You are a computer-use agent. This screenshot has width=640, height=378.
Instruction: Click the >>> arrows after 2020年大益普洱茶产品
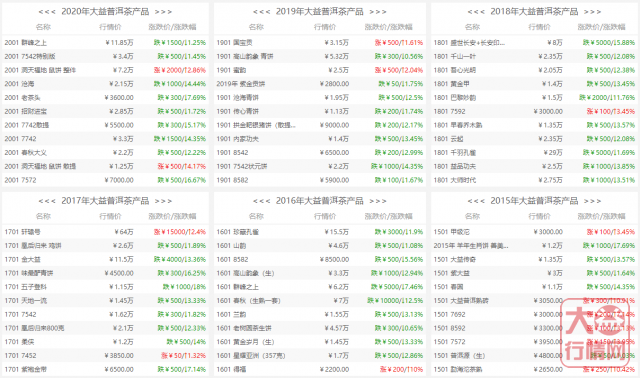tap(163, 12)
